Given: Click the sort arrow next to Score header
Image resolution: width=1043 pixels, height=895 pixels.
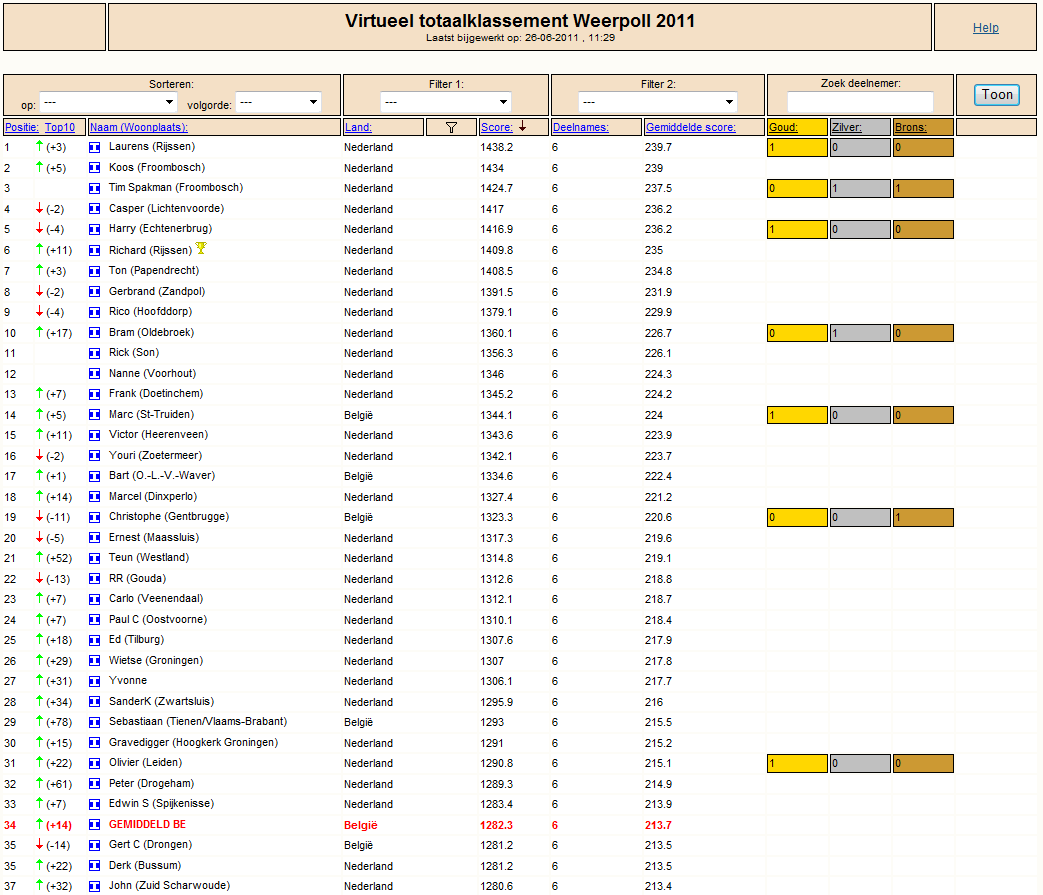Looking at the screenshot, I should (523, 126).
